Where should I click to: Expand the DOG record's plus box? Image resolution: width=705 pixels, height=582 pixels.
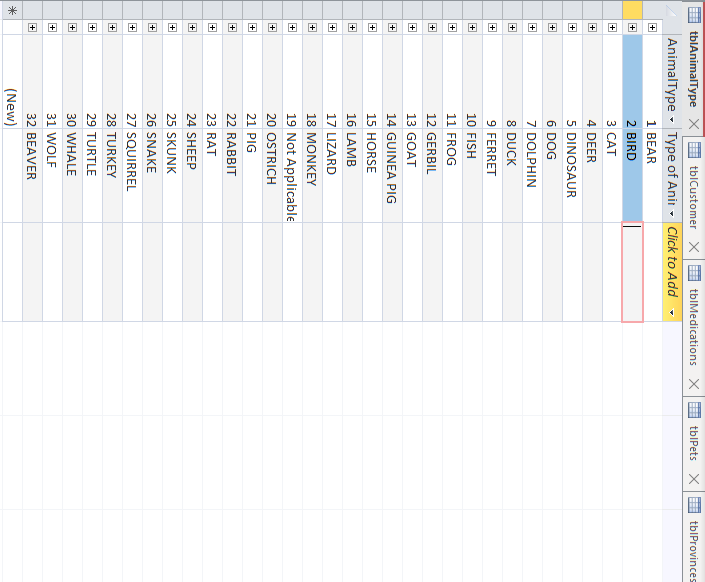[x=553, y=27]
